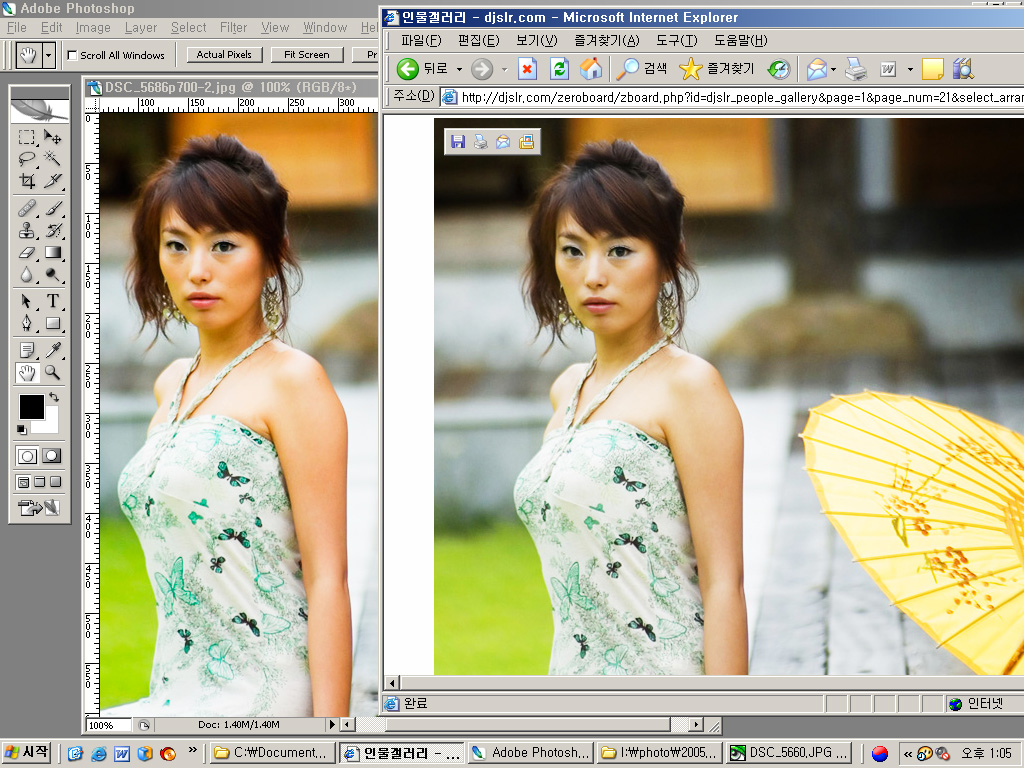
Task: Expand the document status bar info arrow
Action: coord(332,724)
